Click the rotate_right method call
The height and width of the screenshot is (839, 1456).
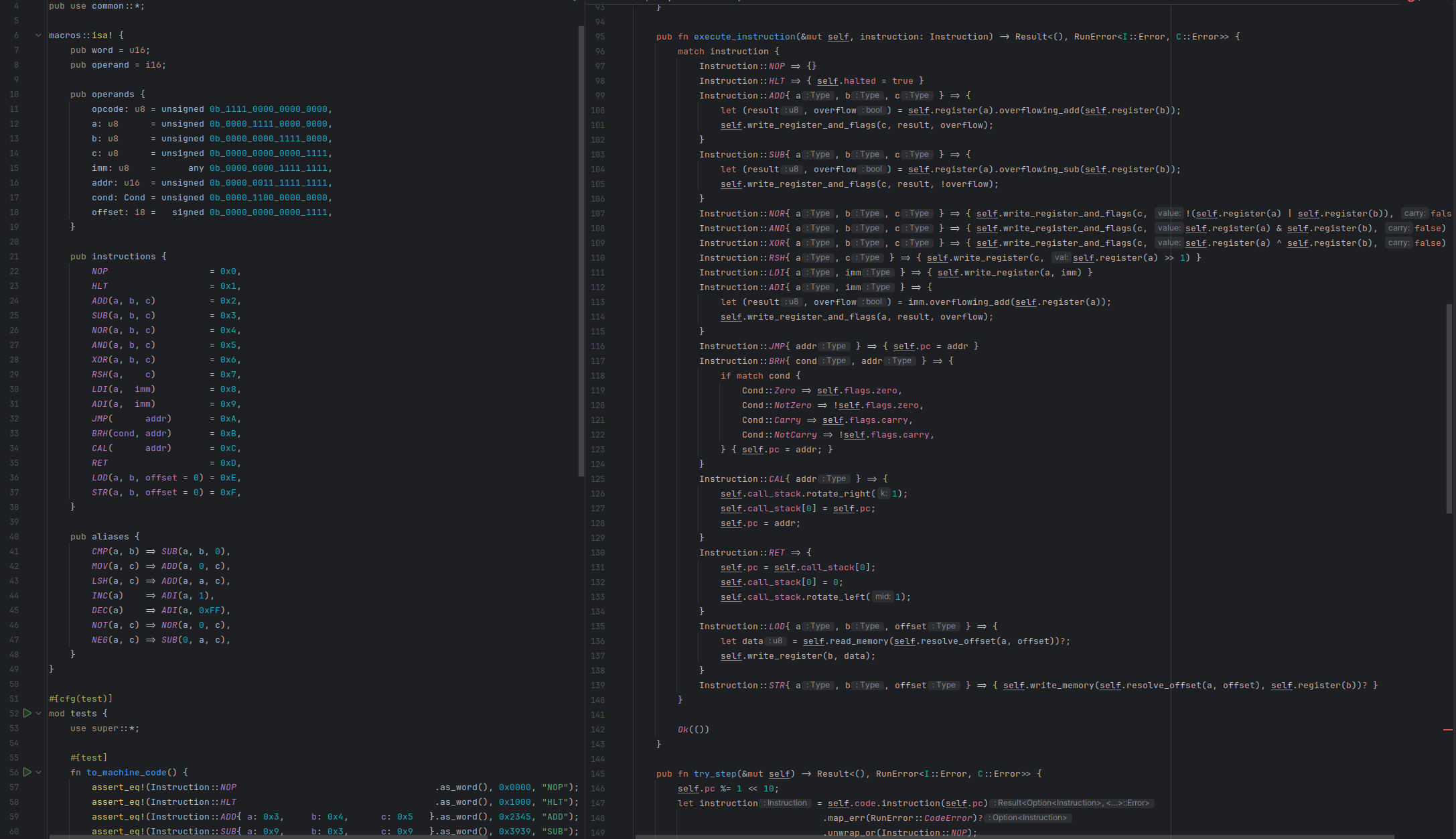pos(838,494)
